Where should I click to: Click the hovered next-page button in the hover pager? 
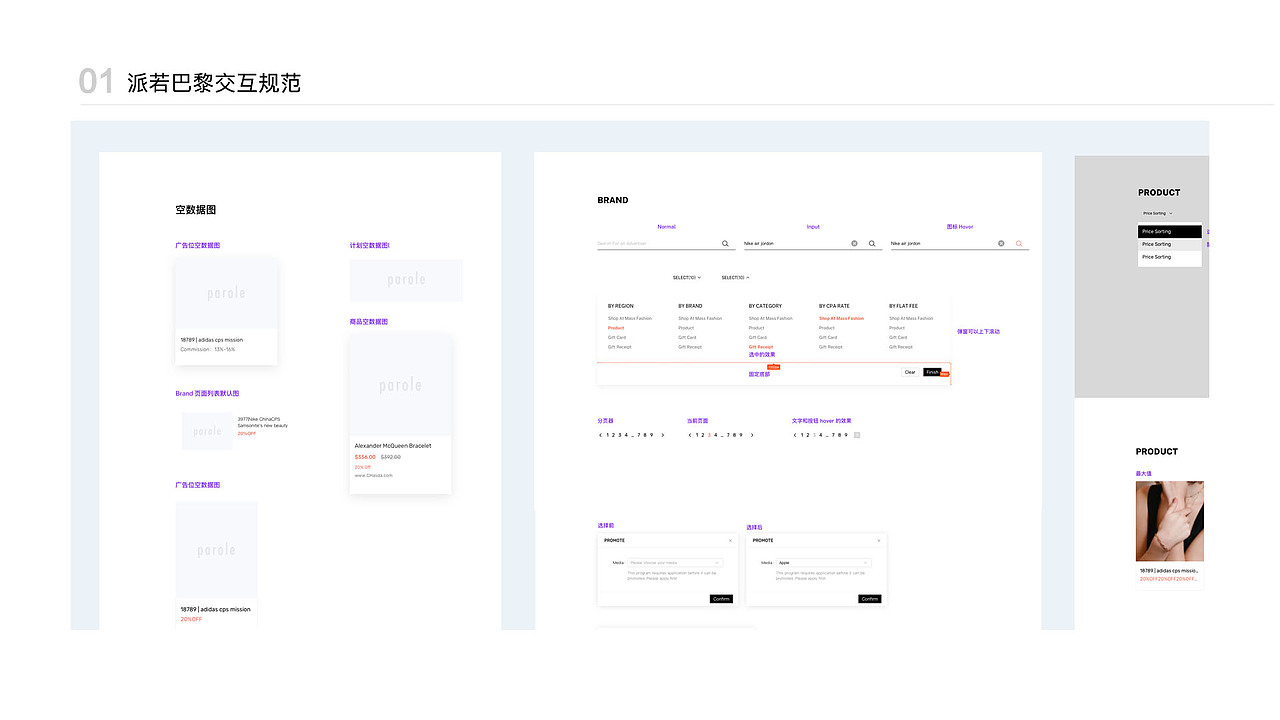tap(857, 435)
